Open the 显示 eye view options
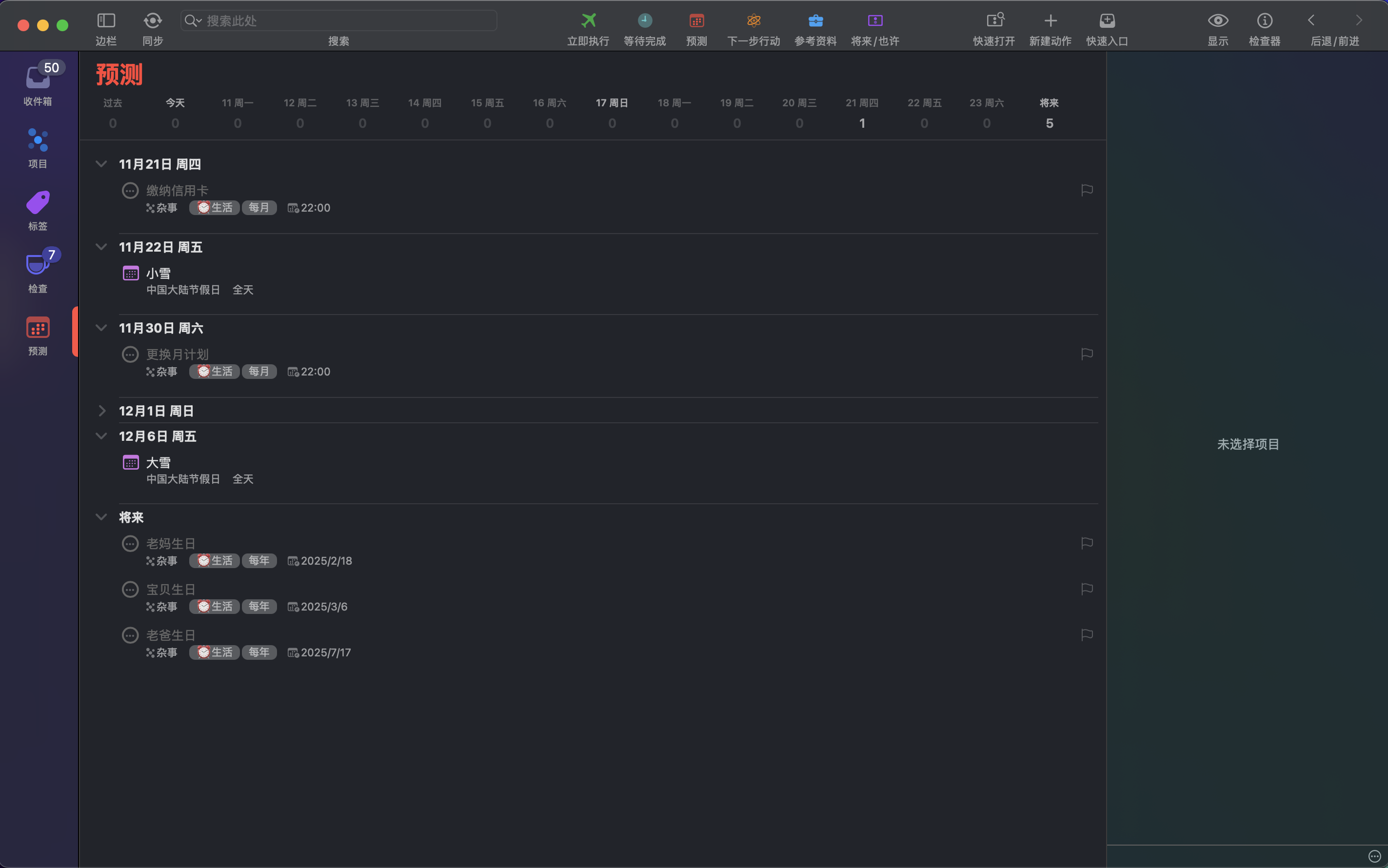Image resolution: width=1388 pixels, height=868 pixels. [1217, 20]
